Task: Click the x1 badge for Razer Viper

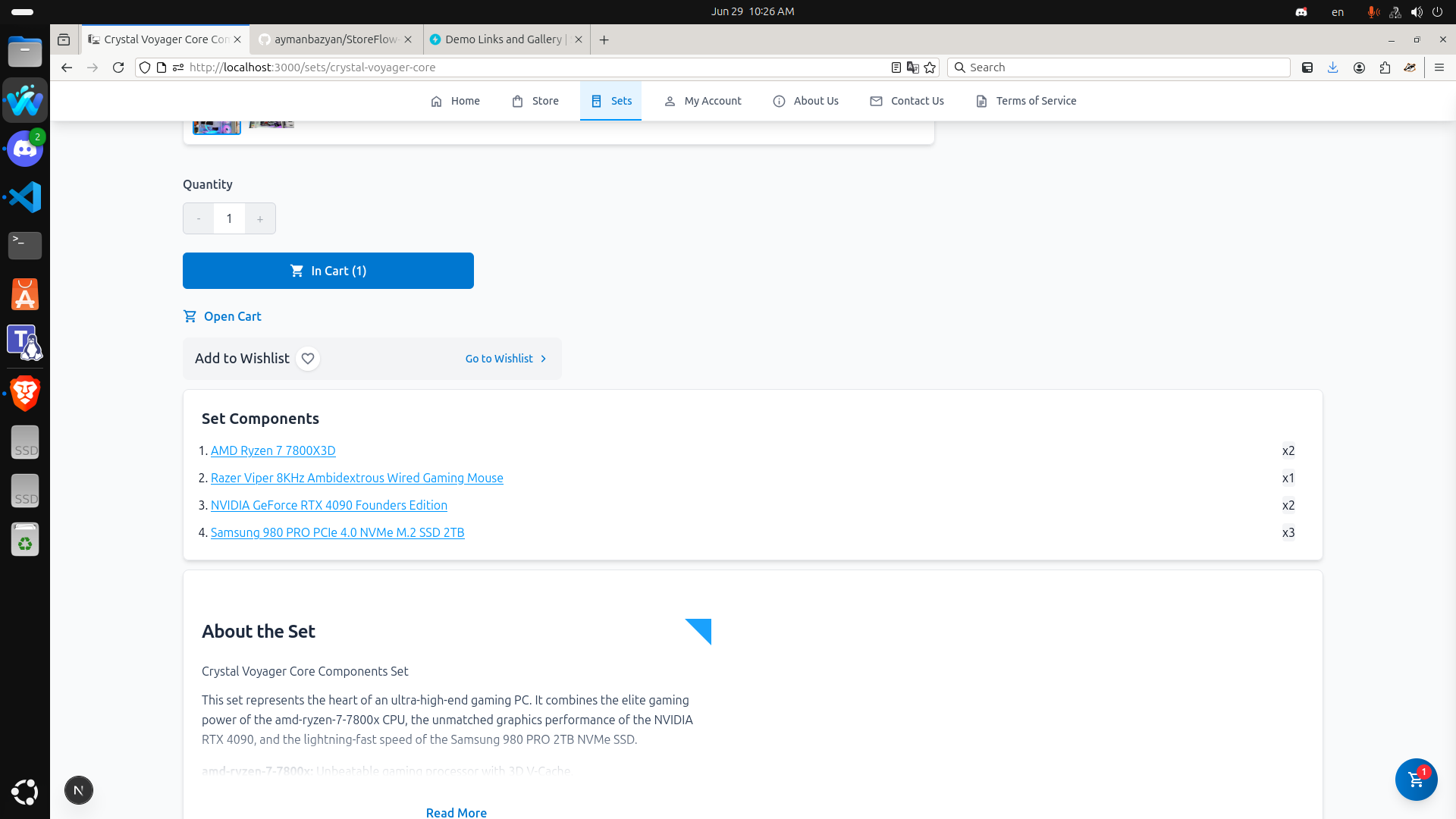Action: (1288, 478)
